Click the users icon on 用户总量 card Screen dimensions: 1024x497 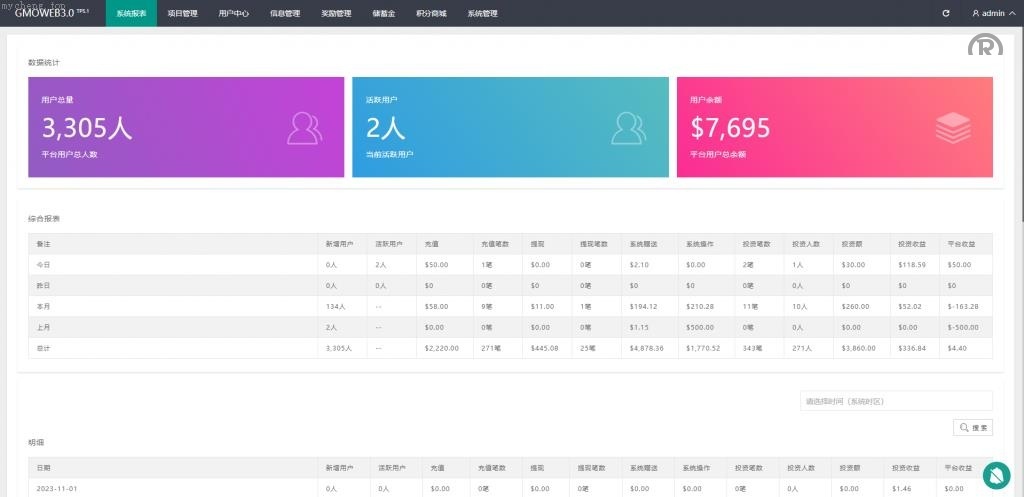(x=305, y=128)
